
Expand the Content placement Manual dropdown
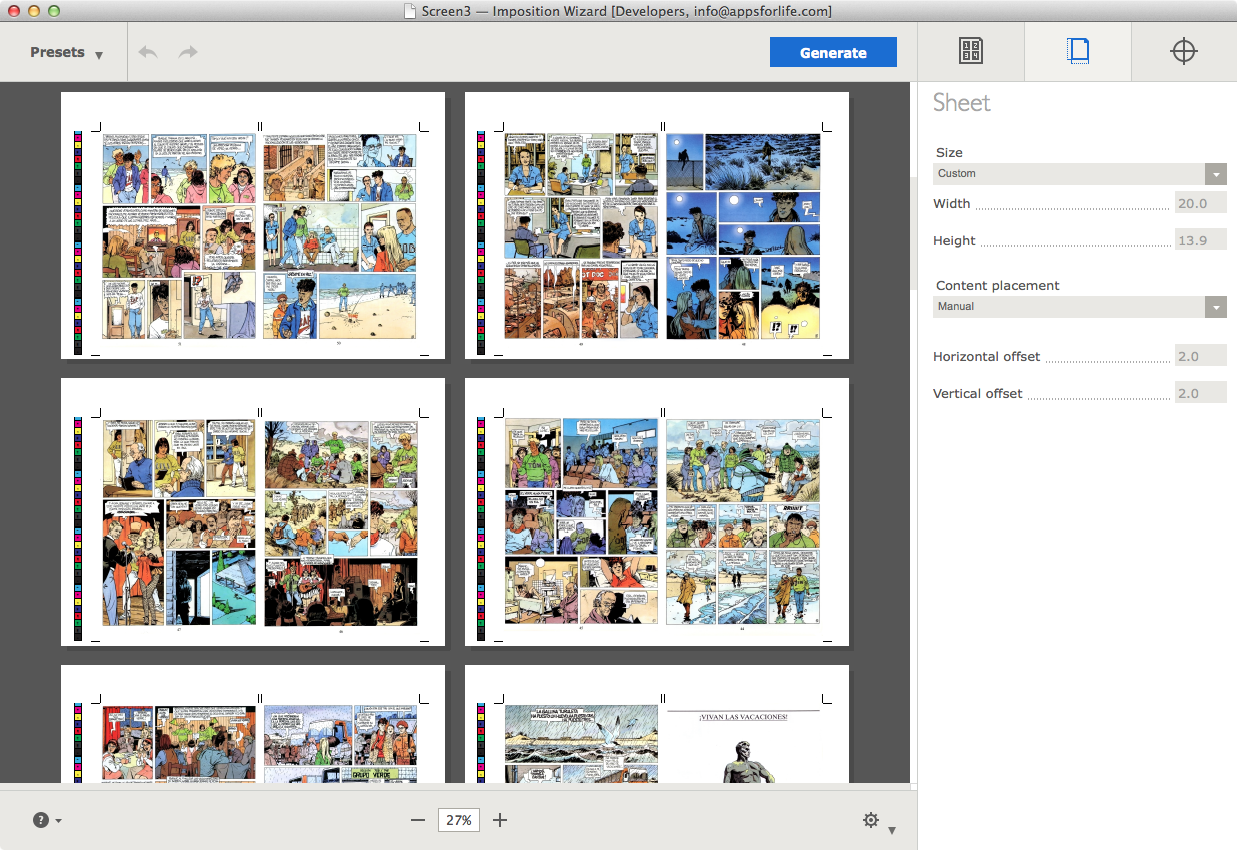(1079, 307)
